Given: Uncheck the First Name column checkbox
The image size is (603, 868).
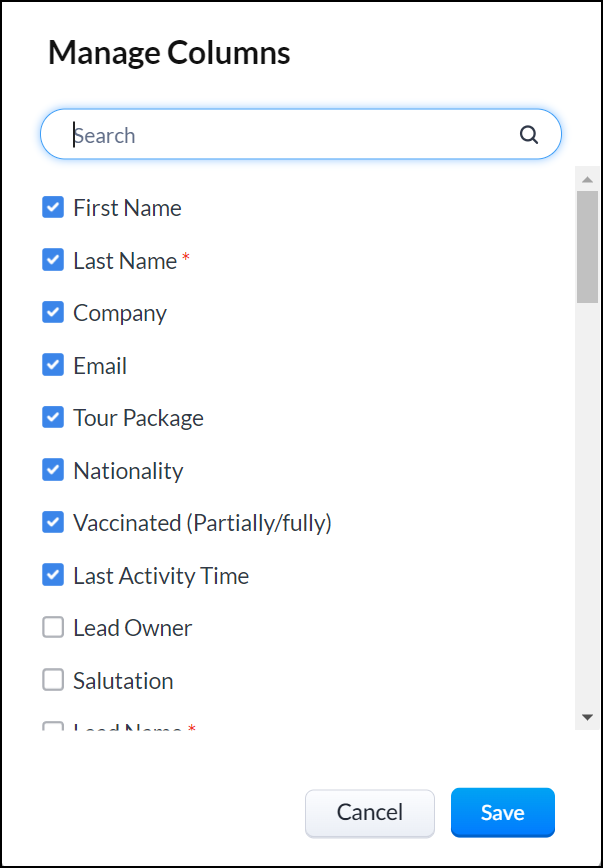Looking at the screenshot, I should pos(53,207).
